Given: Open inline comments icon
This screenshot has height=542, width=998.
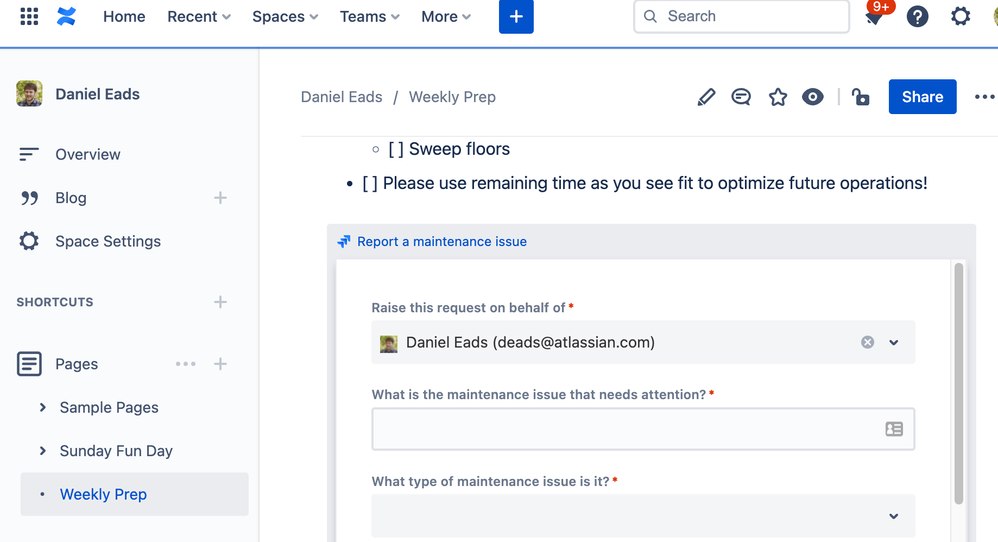Looking at the screenshot, I should click(741, 97).
